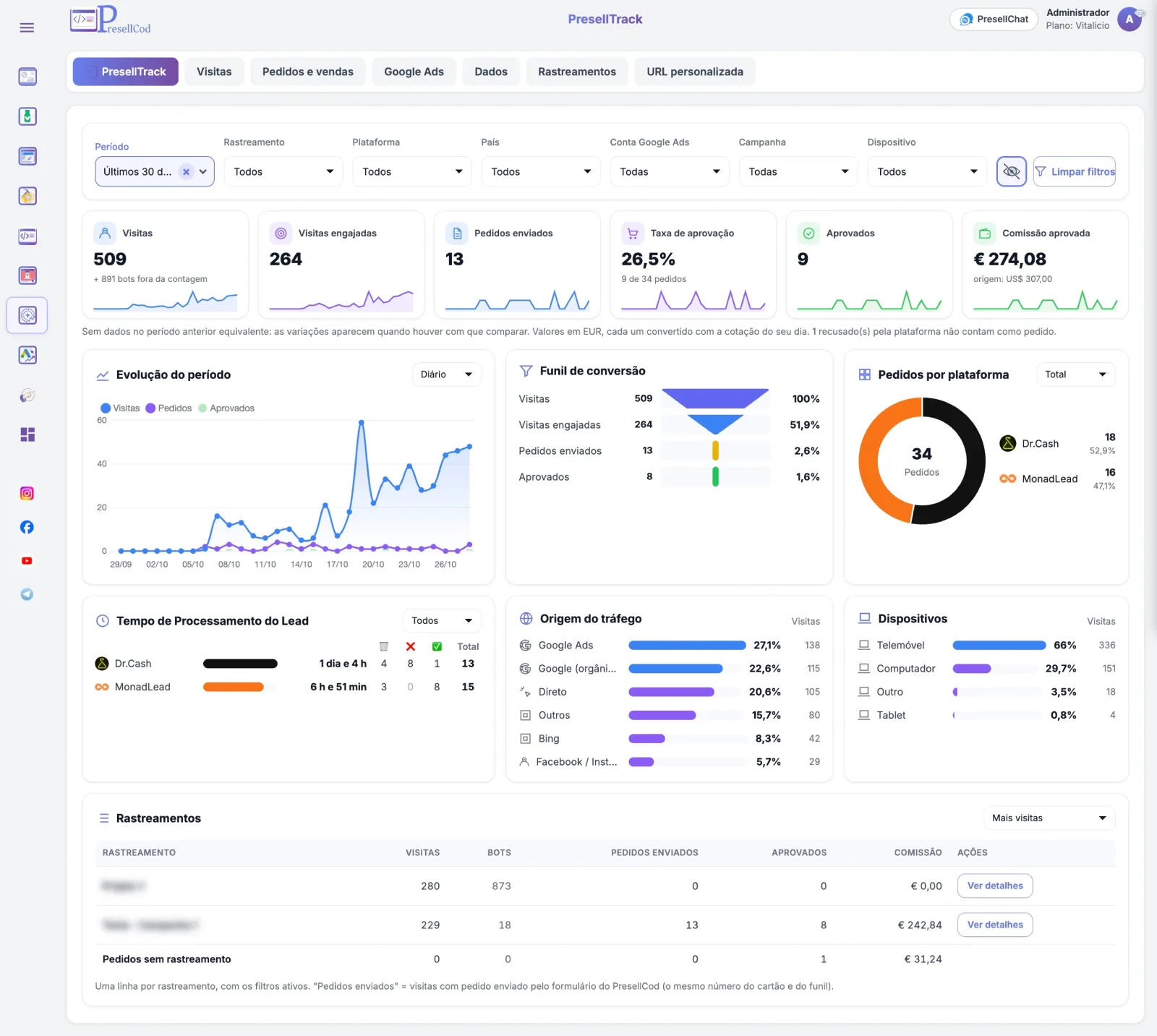The height and width of the screenshot is (1036, 1157).
Task: Click the code-window sidebar icon
Action: 27,236
